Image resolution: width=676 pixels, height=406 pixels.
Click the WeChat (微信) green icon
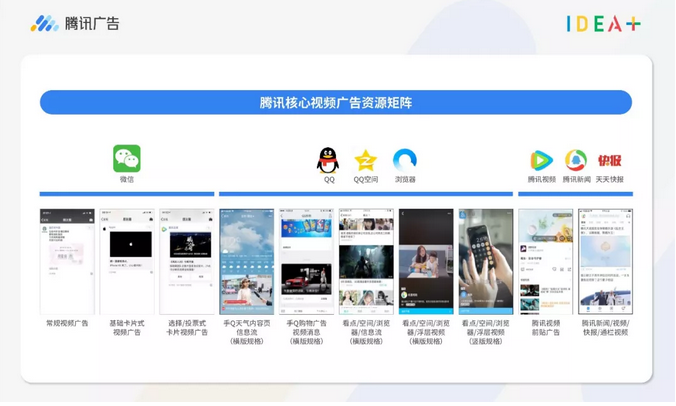(127, 158)
